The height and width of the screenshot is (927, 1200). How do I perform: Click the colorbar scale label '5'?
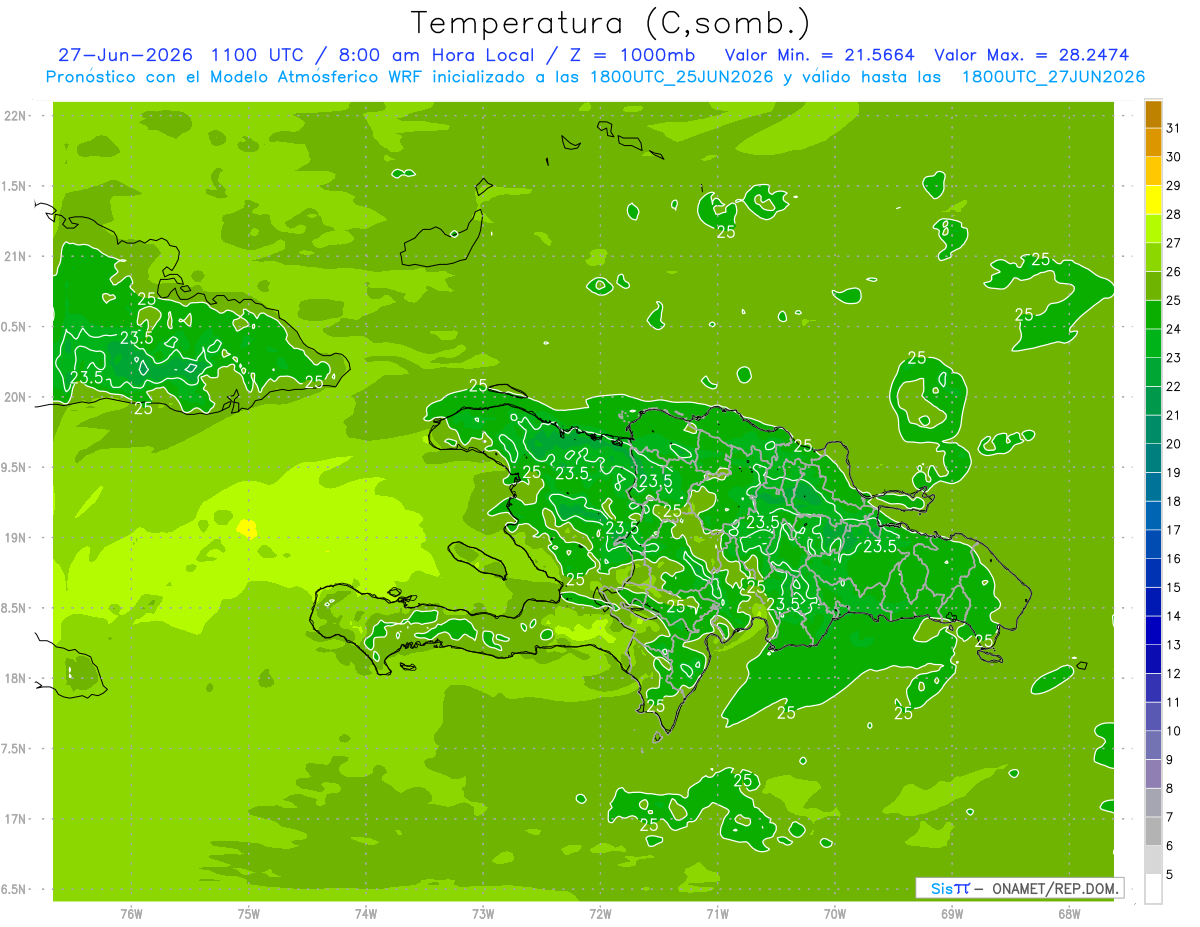tap(1170, 876)
